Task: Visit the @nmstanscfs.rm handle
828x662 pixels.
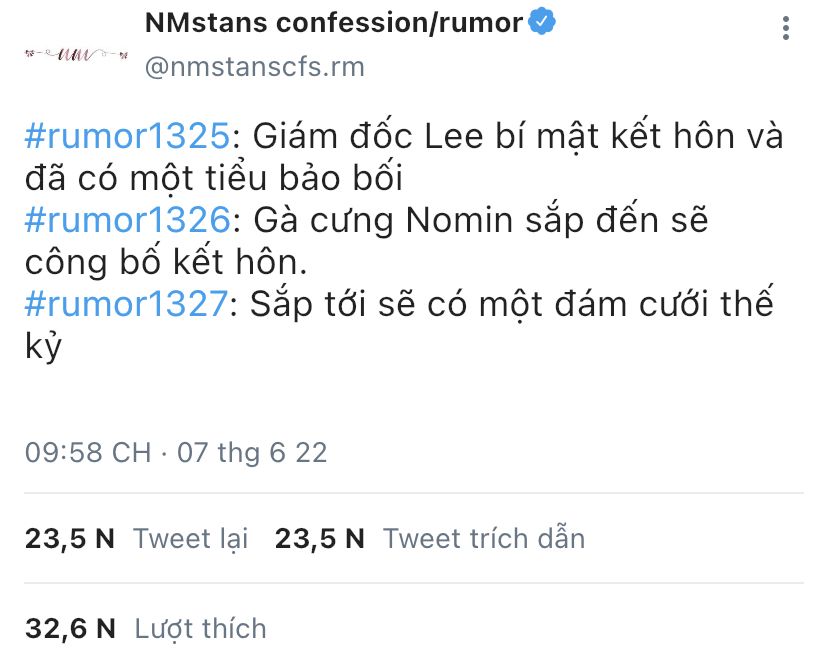Action: tap(255, 67)
